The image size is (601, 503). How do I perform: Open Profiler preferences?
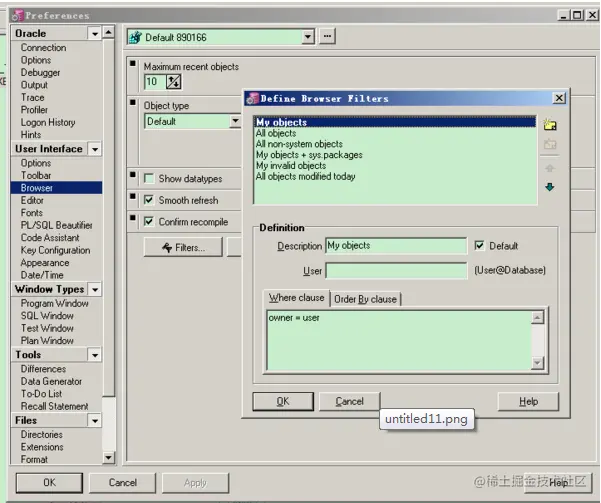[x=34, y=110]
